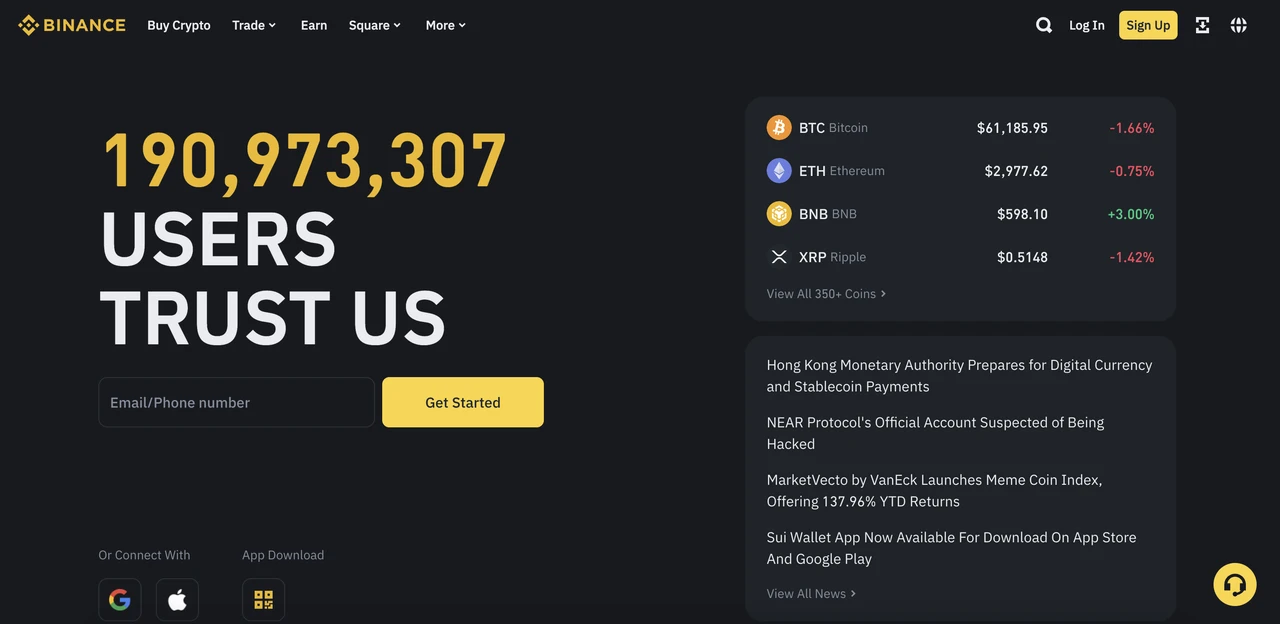
Task: Expand the Square dropdown menu
Action: click(375, 25)
